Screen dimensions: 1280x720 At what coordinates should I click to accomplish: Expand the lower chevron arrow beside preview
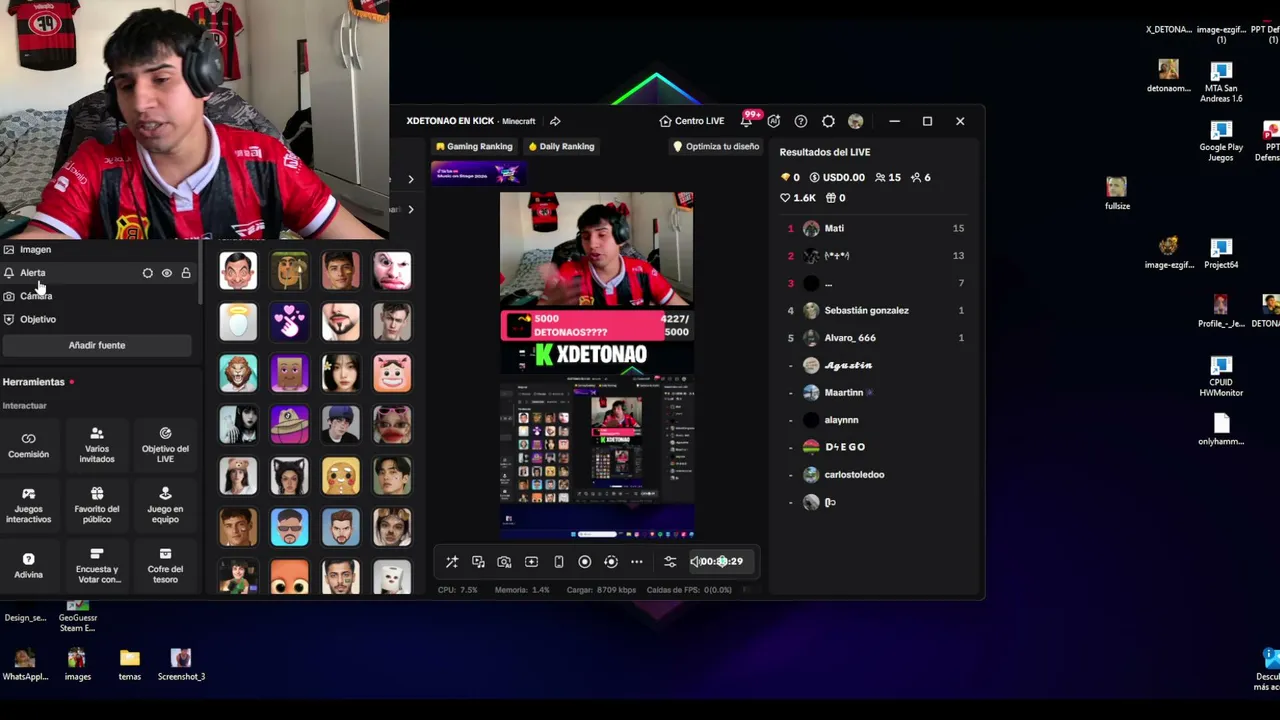tap(410, 209)
